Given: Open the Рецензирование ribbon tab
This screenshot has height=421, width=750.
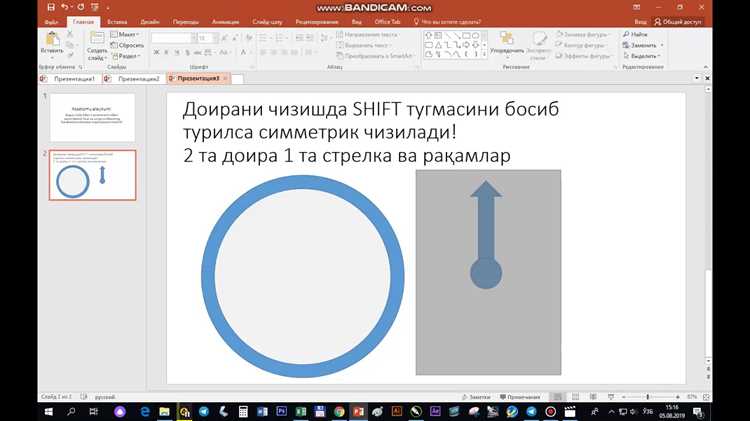Looking at the screenshot, I should point(317,22).
